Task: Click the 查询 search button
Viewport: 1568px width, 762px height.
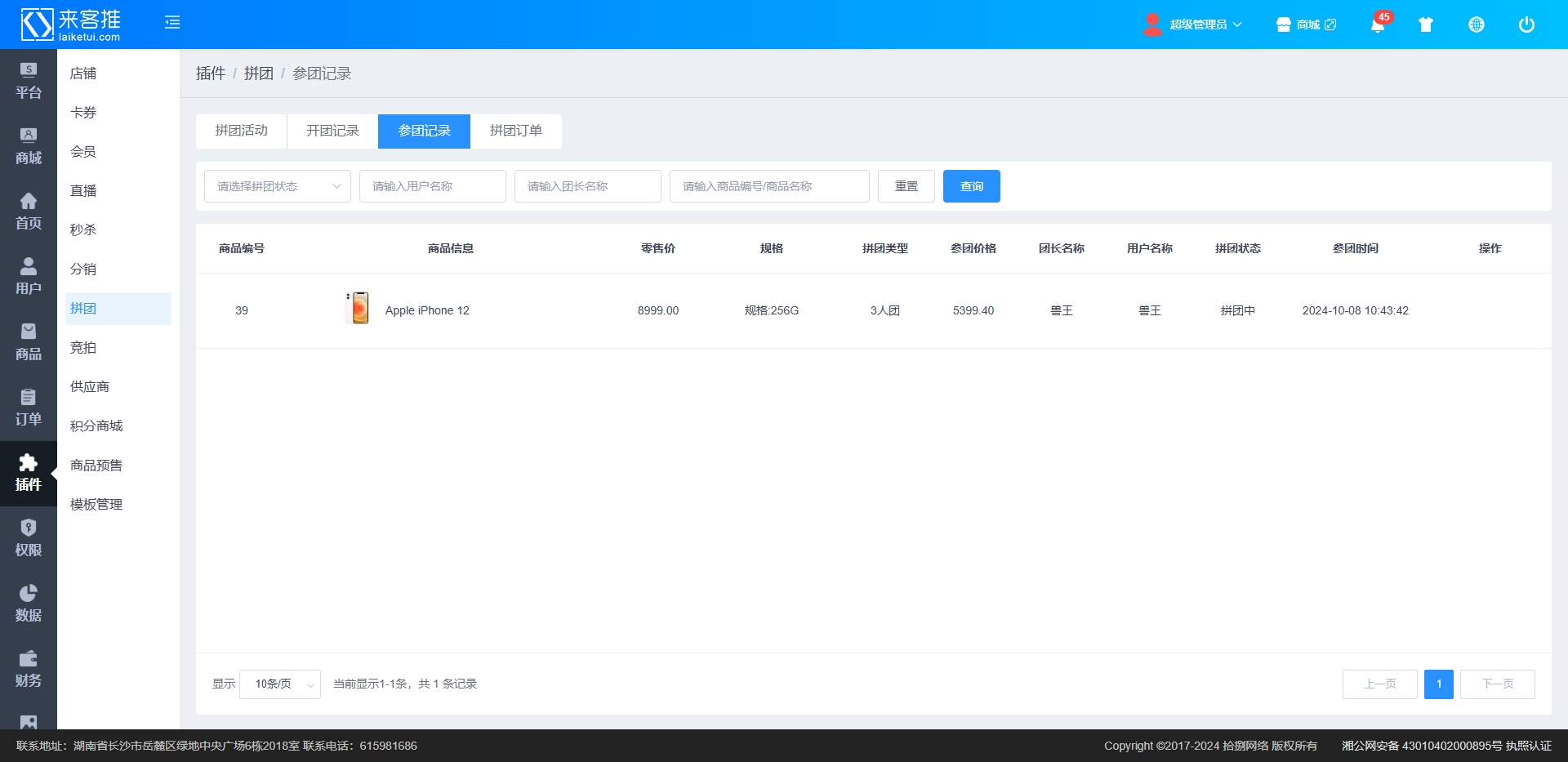Action: pos(971,186)
